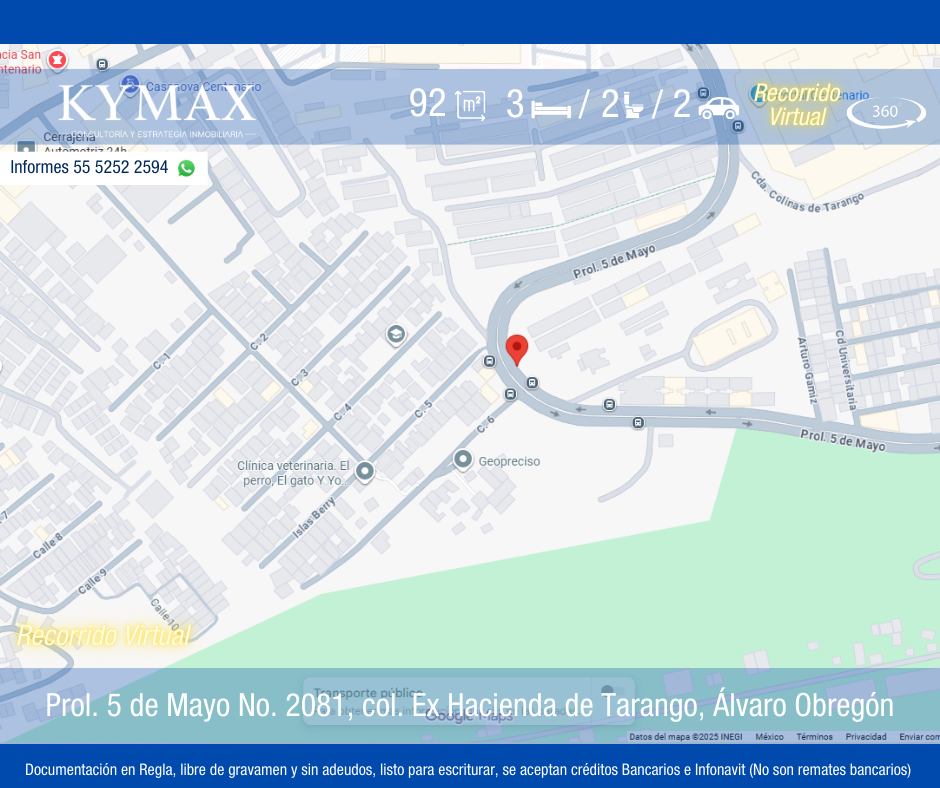Select bus stop icon left of Farmacia pharmacy marker
Viewport: 940px width, 788px height.
pyautogui.click(x=103, y=64)
